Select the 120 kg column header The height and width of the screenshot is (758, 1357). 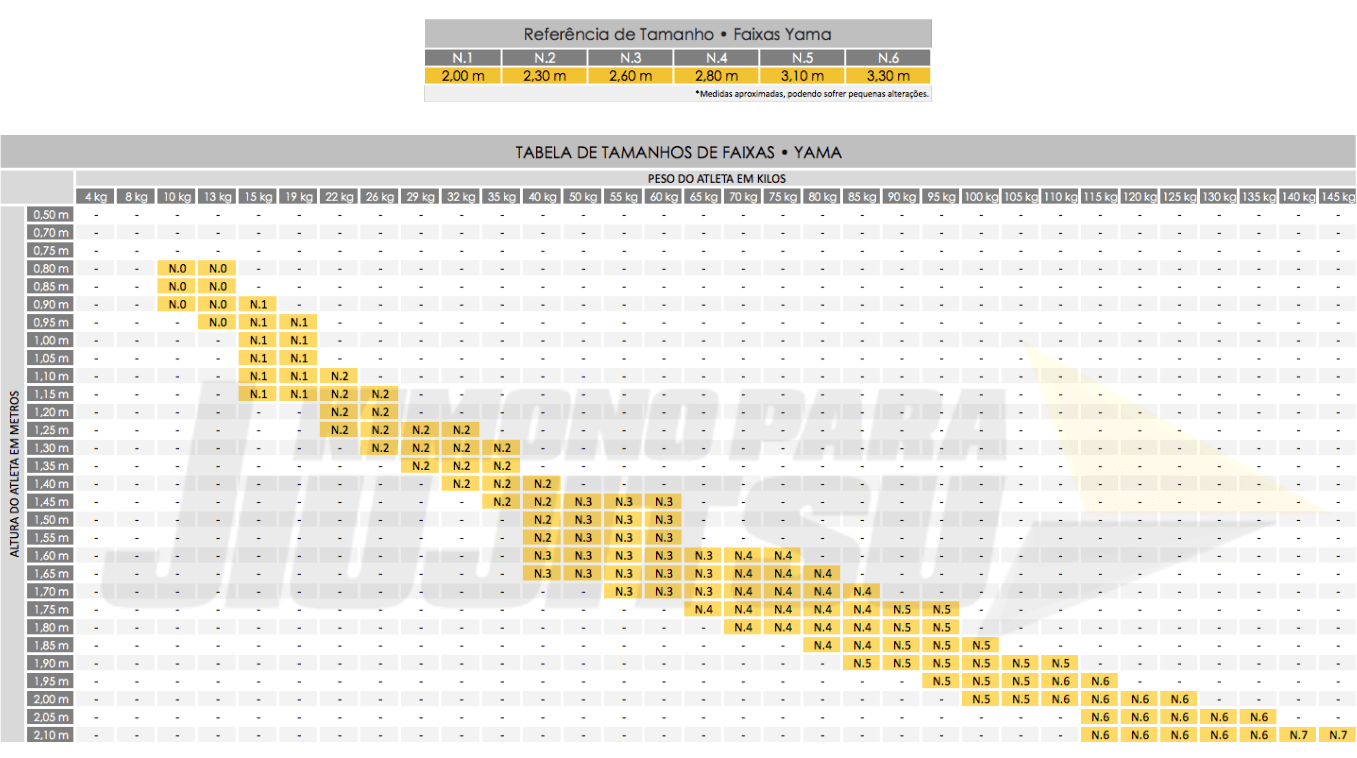[x=1139, y=196]
